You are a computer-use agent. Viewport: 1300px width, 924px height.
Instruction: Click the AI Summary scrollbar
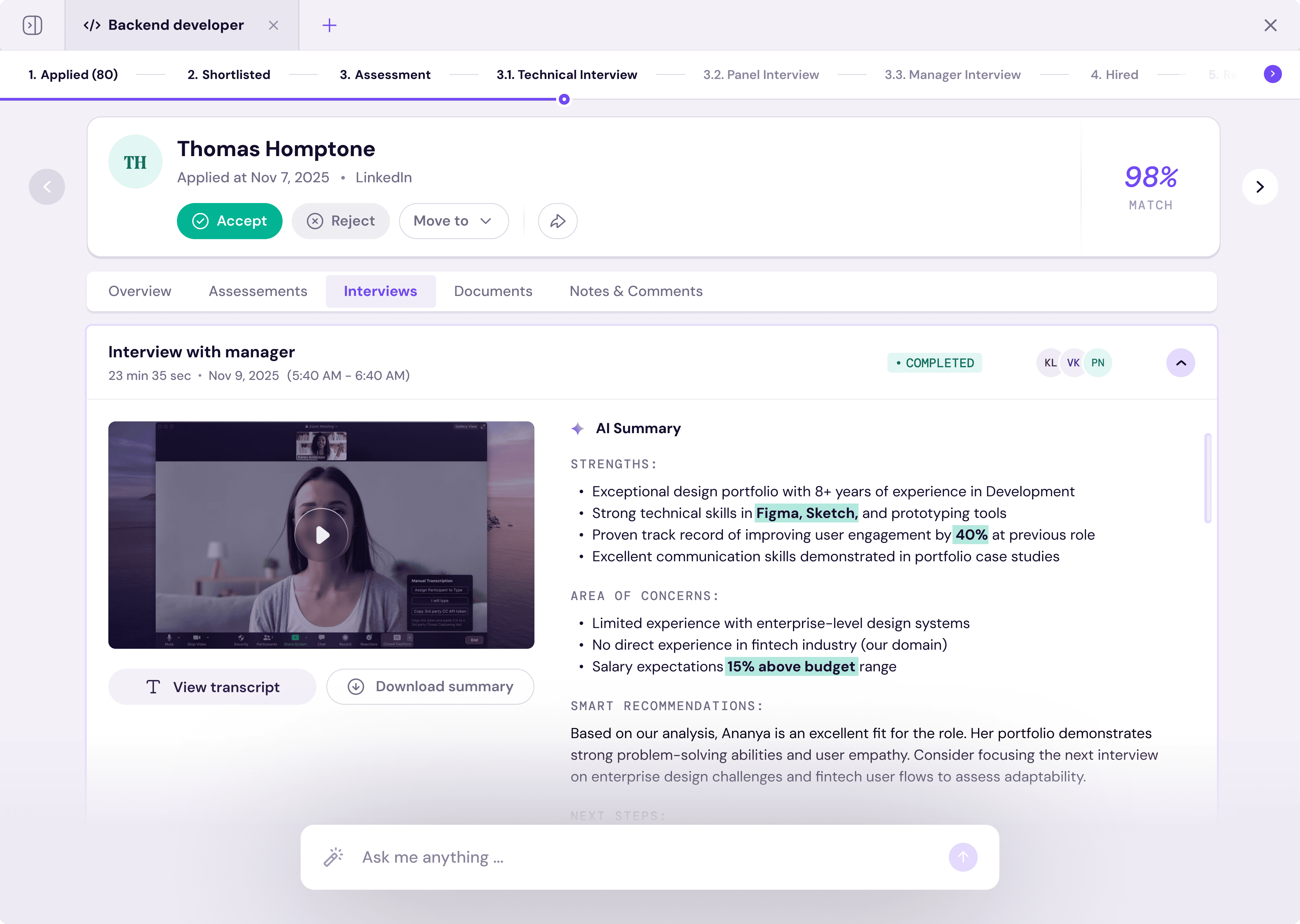pos(1207,478)
